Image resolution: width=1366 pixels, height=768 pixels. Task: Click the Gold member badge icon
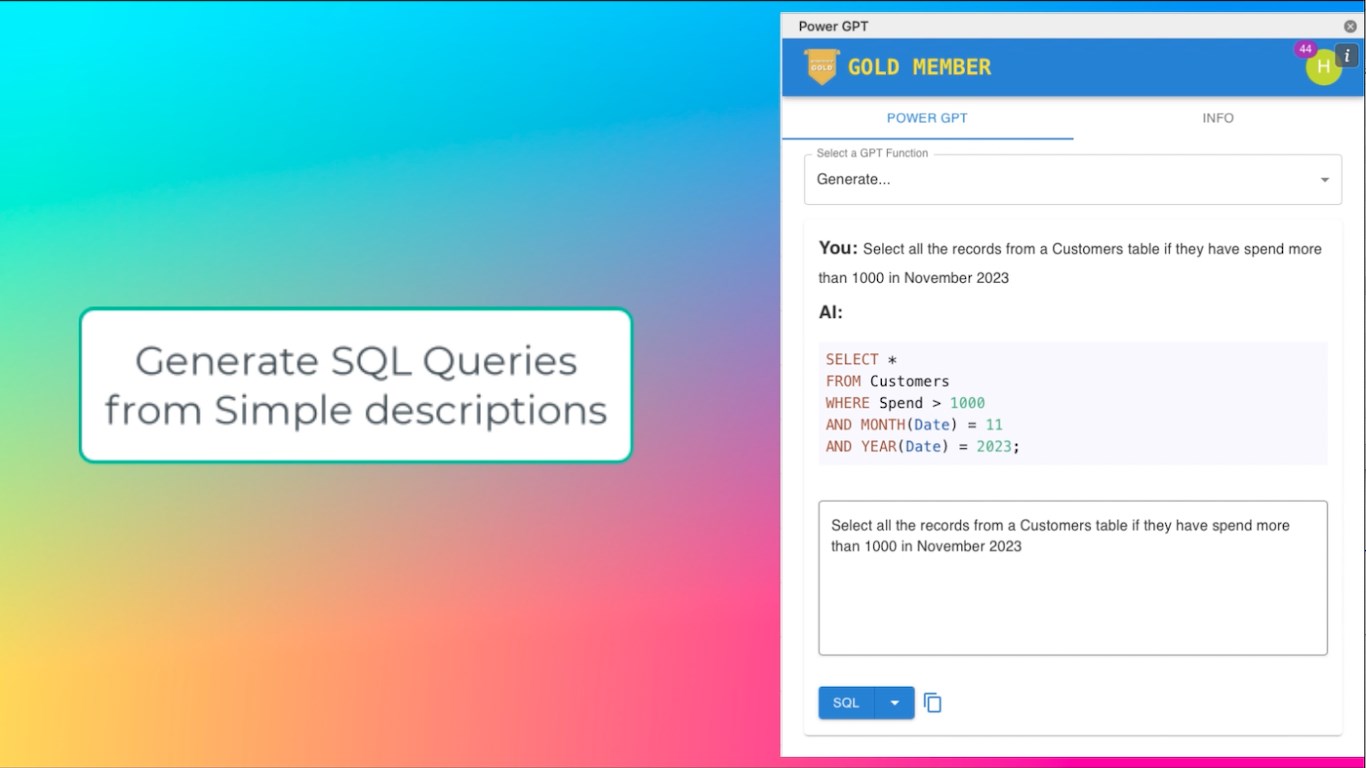pyautogui.click(x=821, y=67)
